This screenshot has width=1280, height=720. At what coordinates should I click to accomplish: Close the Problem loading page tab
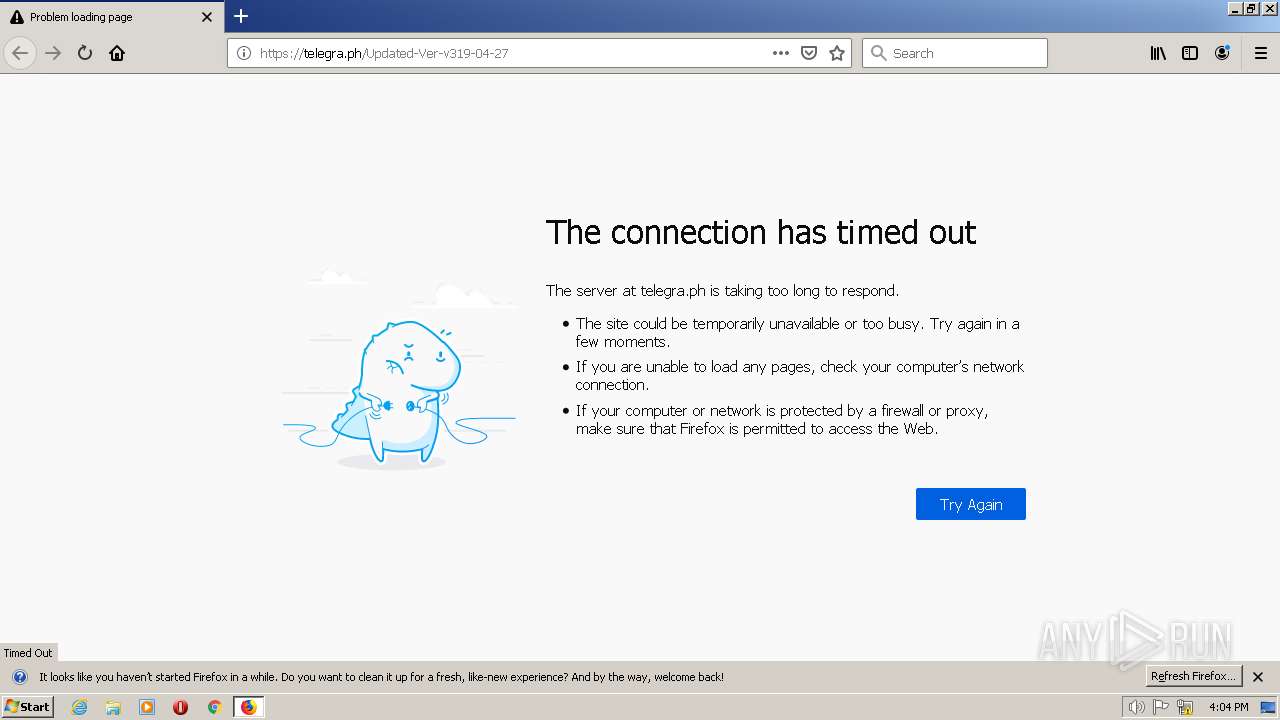(x=207, y=17)
